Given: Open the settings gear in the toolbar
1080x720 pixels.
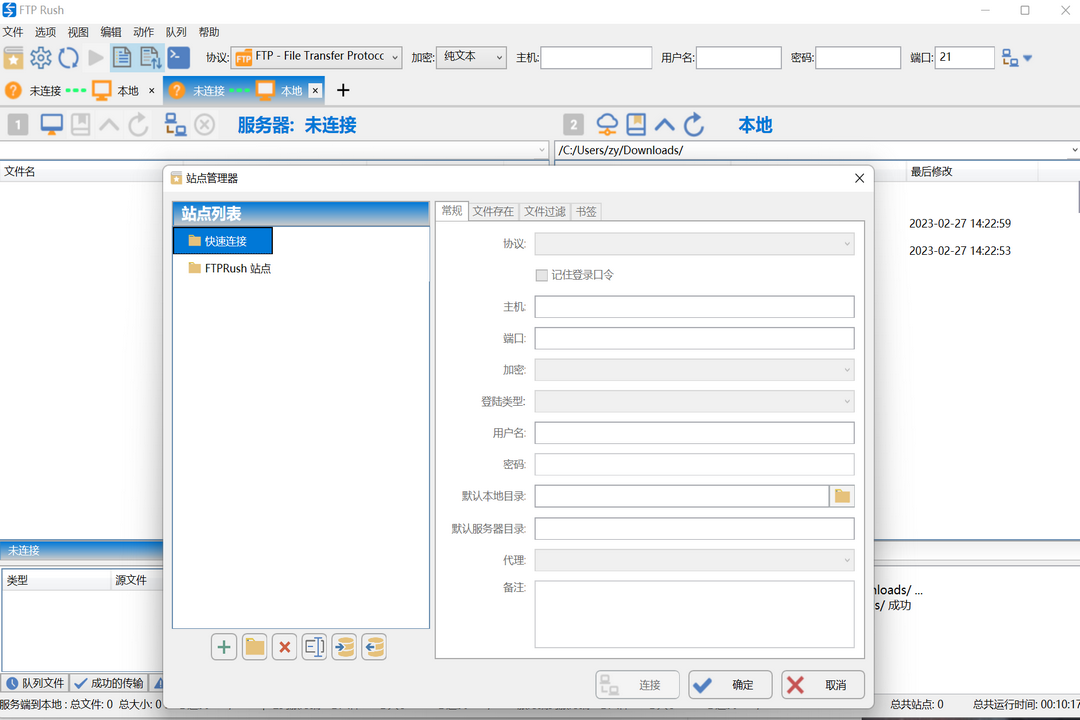Looking at the screenshot, I should click(40, 57).
